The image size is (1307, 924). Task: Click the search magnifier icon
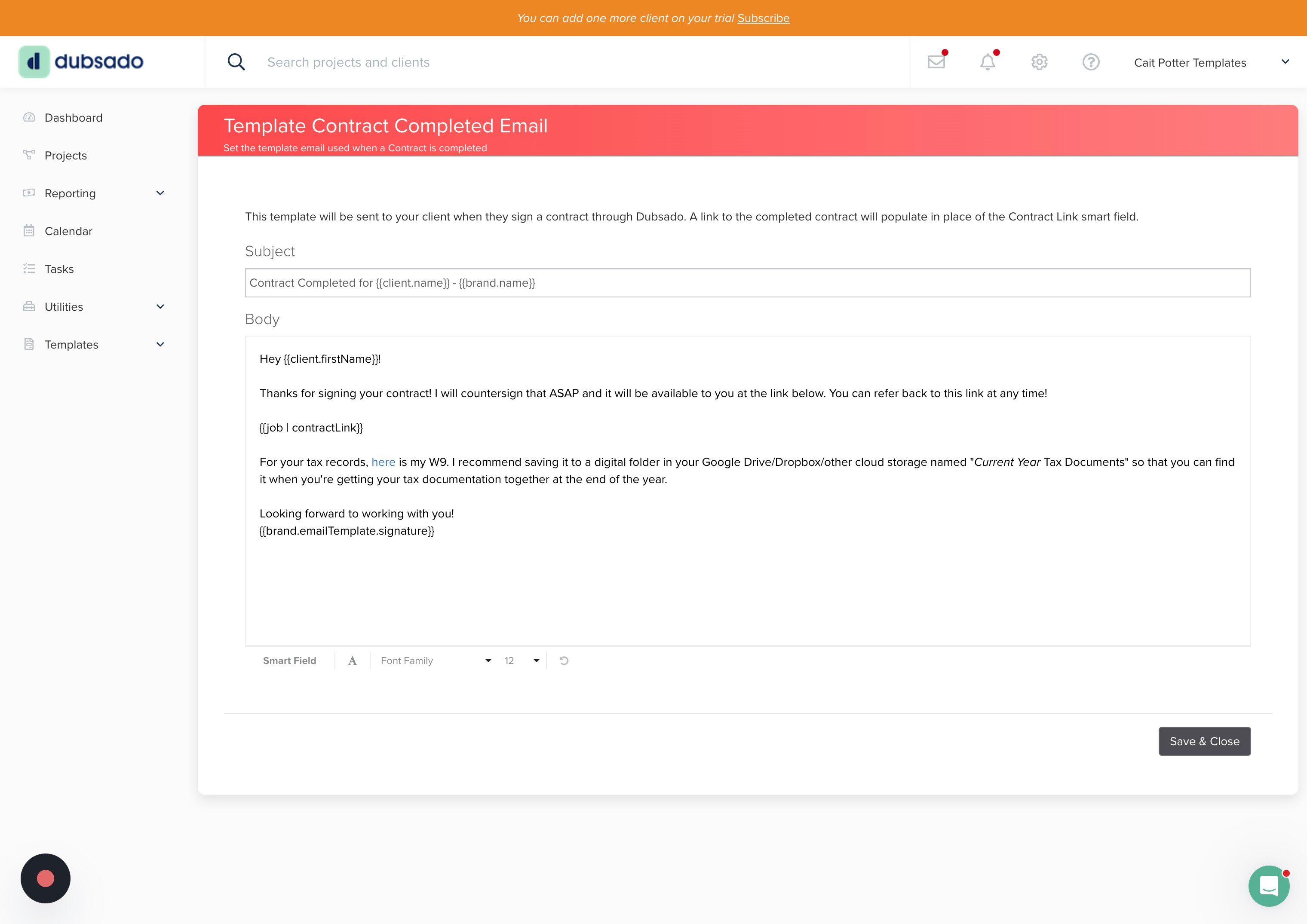[x=236, y=62]
